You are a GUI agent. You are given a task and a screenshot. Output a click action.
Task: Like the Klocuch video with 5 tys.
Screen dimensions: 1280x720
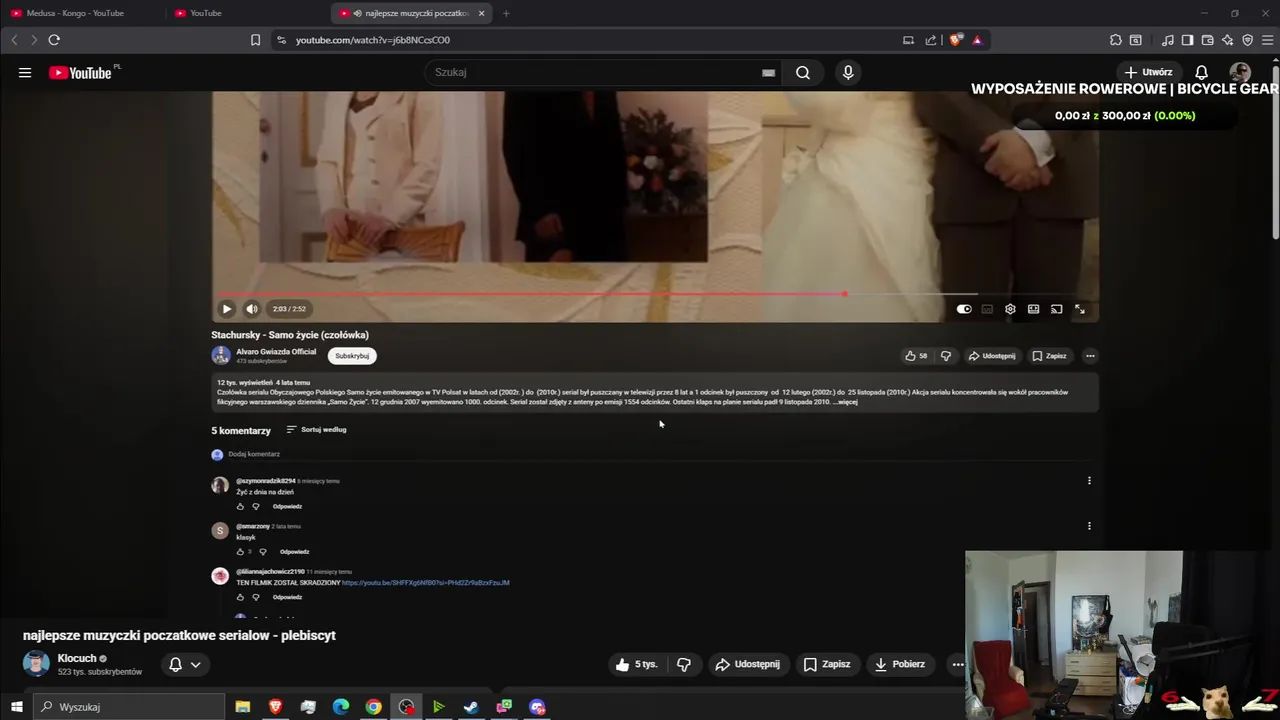tap(636, 664)
